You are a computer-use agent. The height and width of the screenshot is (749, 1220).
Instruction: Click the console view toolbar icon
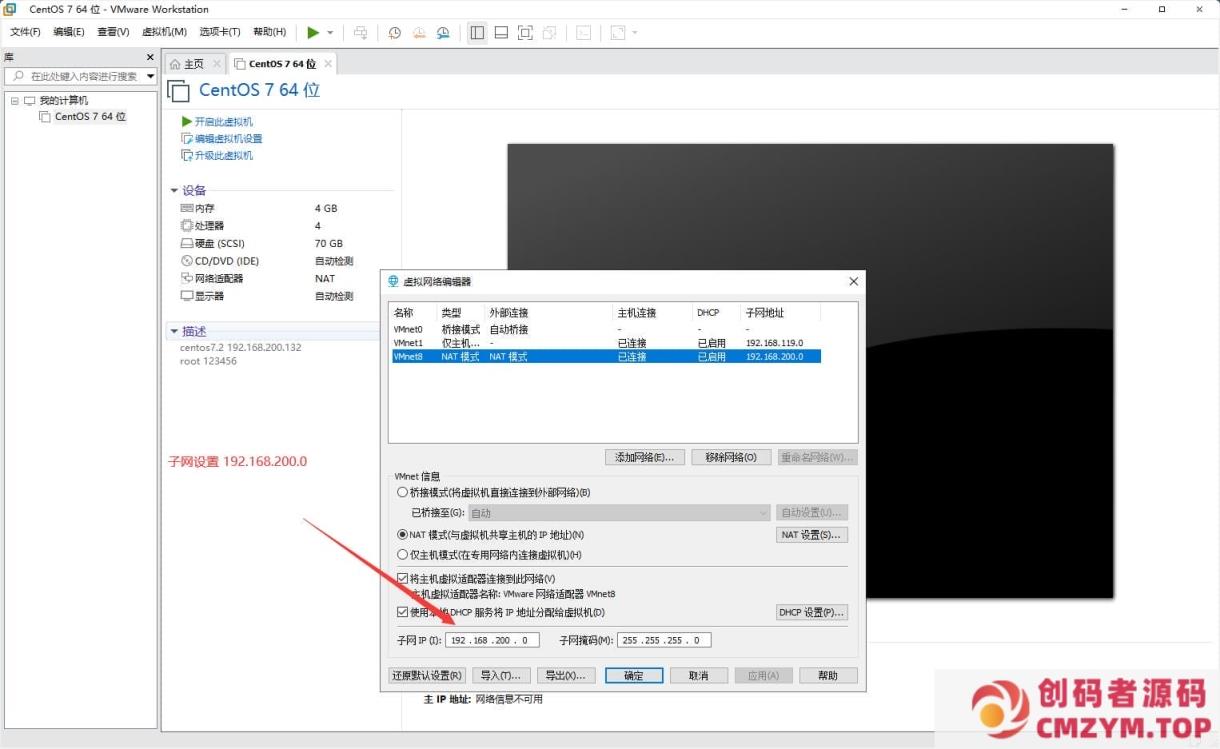tap(584, 32)
